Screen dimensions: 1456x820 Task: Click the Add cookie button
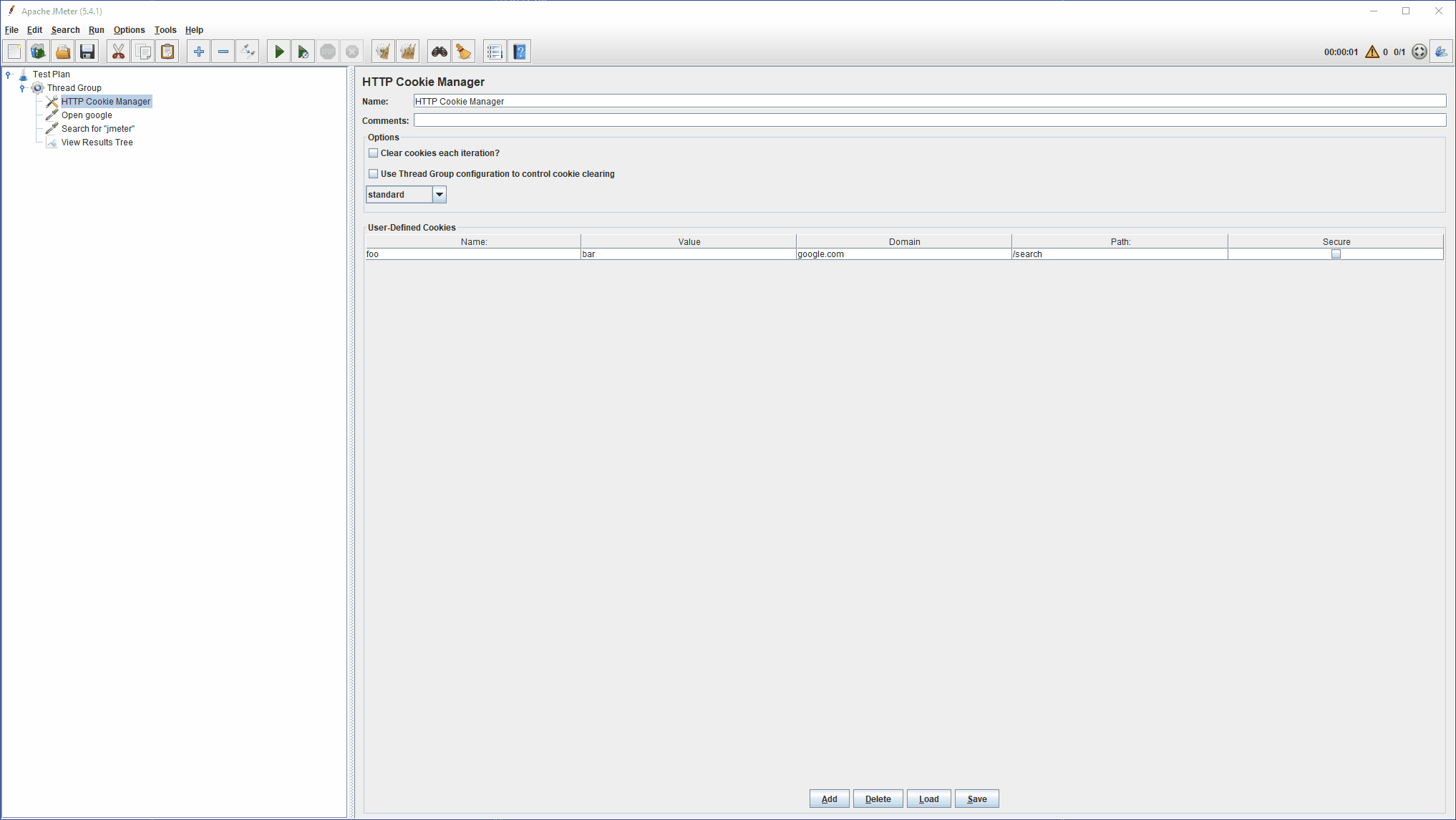click(829, 799)
